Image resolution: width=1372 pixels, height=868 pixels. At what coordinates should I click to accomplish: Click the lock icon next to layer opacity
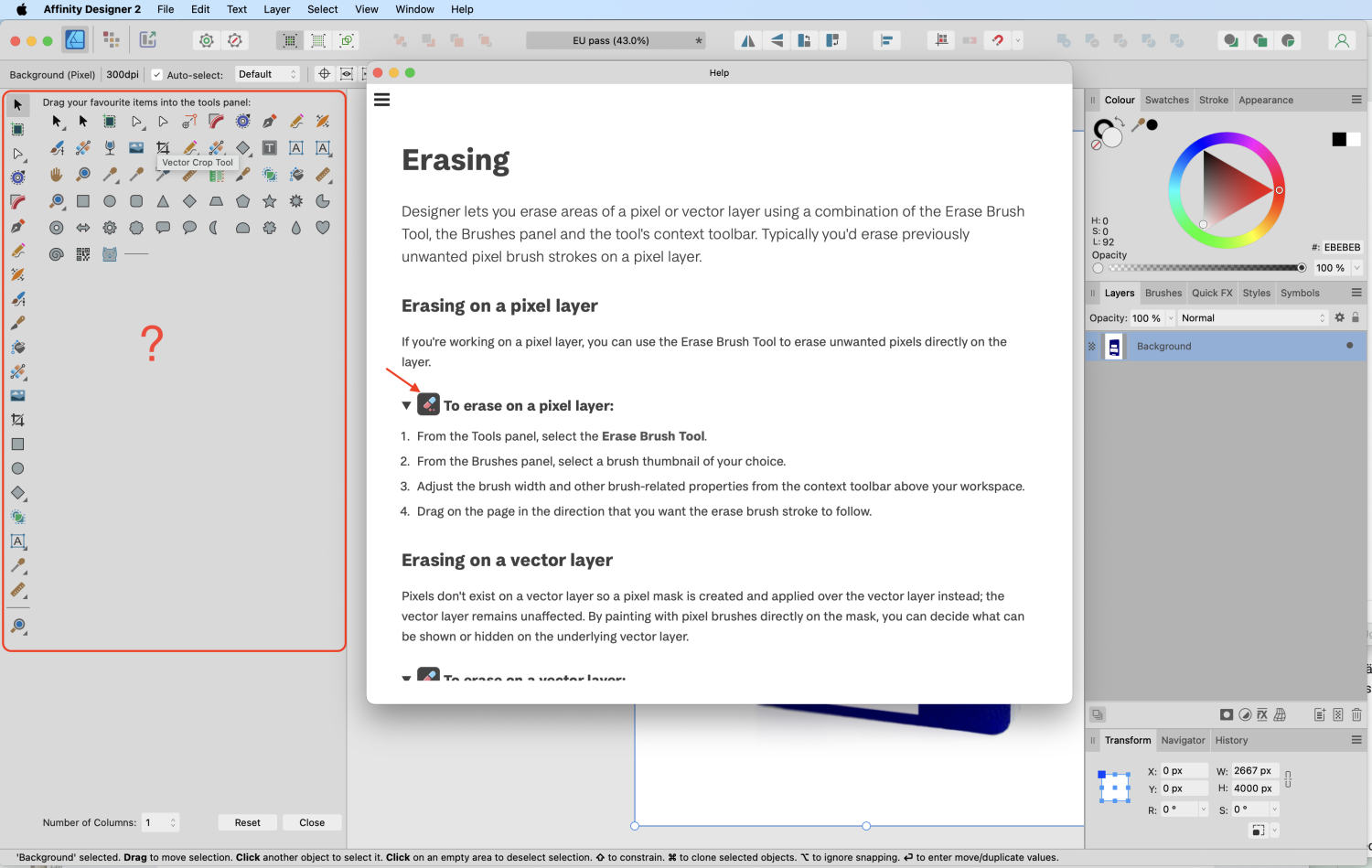tap(1356, 317)
